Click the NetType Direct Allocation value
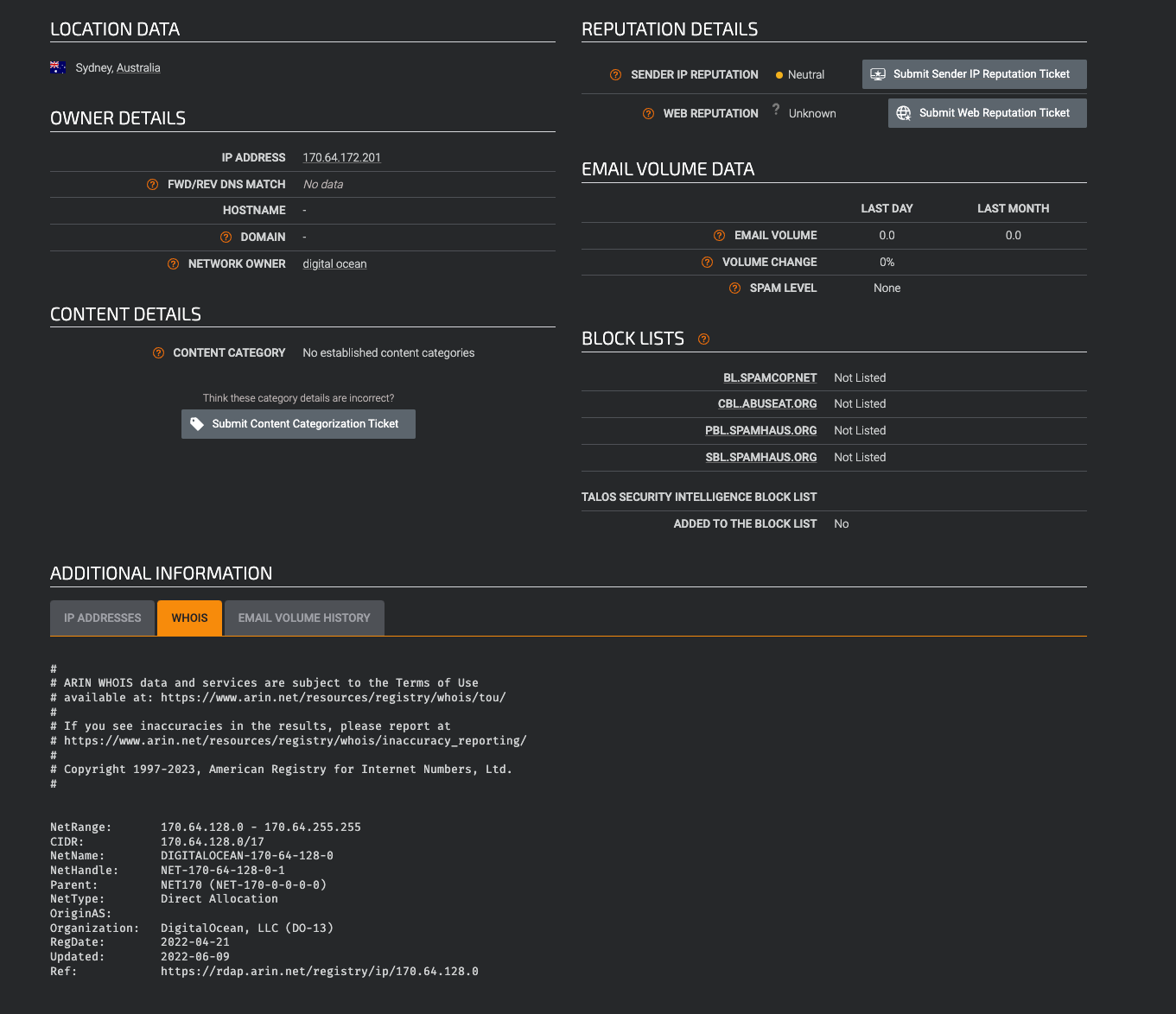 [219, 899]
